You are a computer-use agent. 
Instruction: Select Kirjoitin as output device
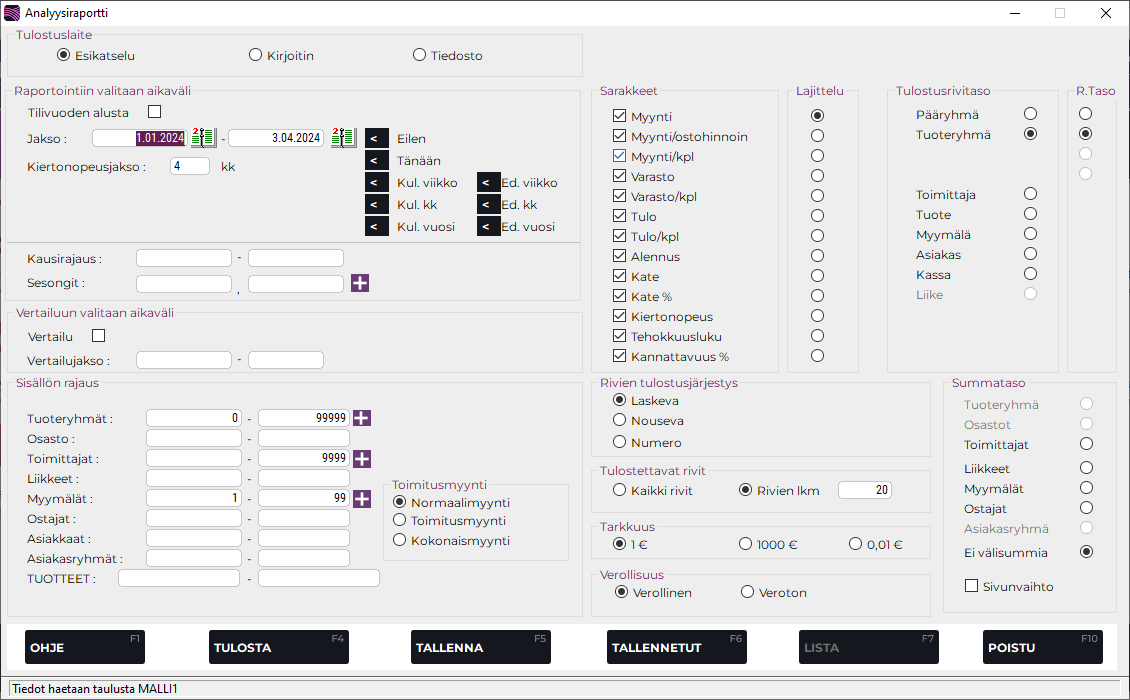256,55
